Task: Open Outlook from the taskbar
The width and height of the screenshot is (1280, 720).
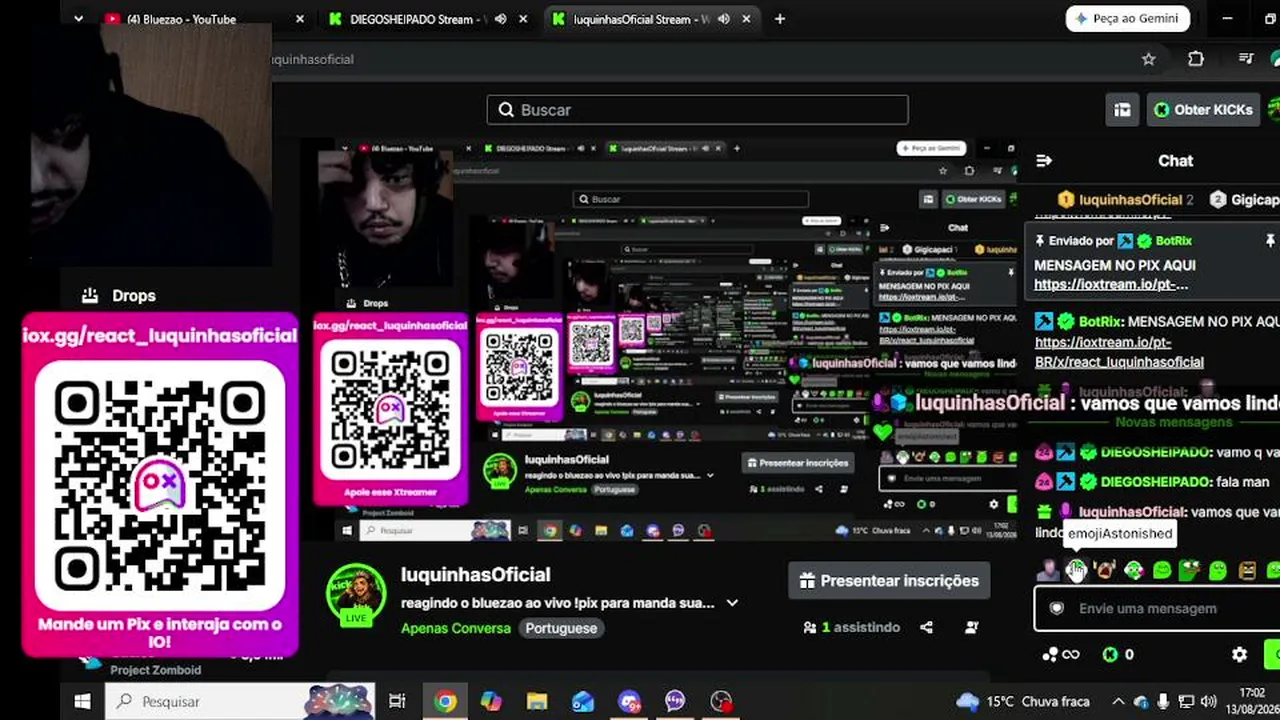Action: pyautogui.click(x=583, y=702)
